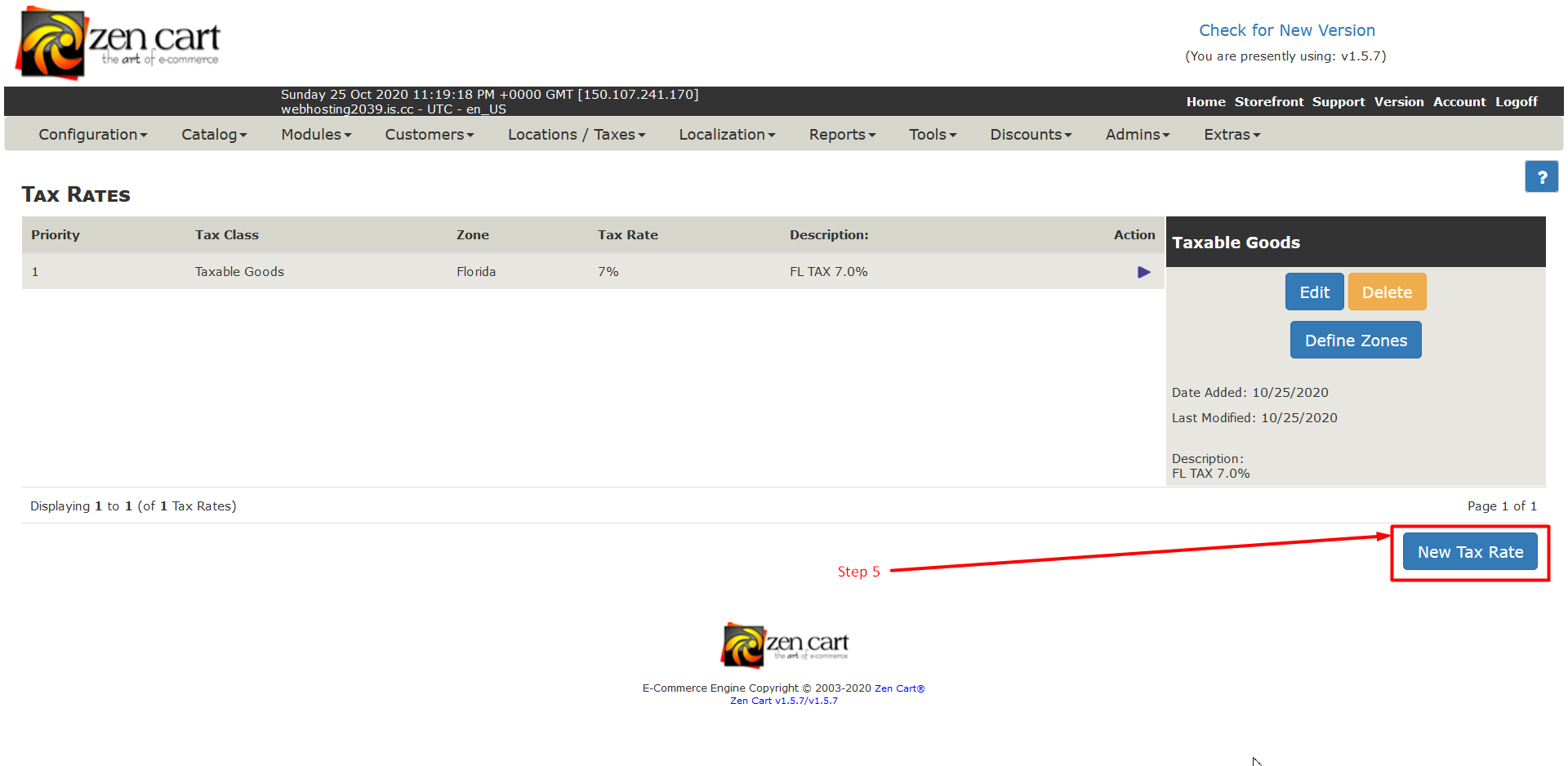Open the Extras menu
1568x766 pixels.
coord(1232,135)
